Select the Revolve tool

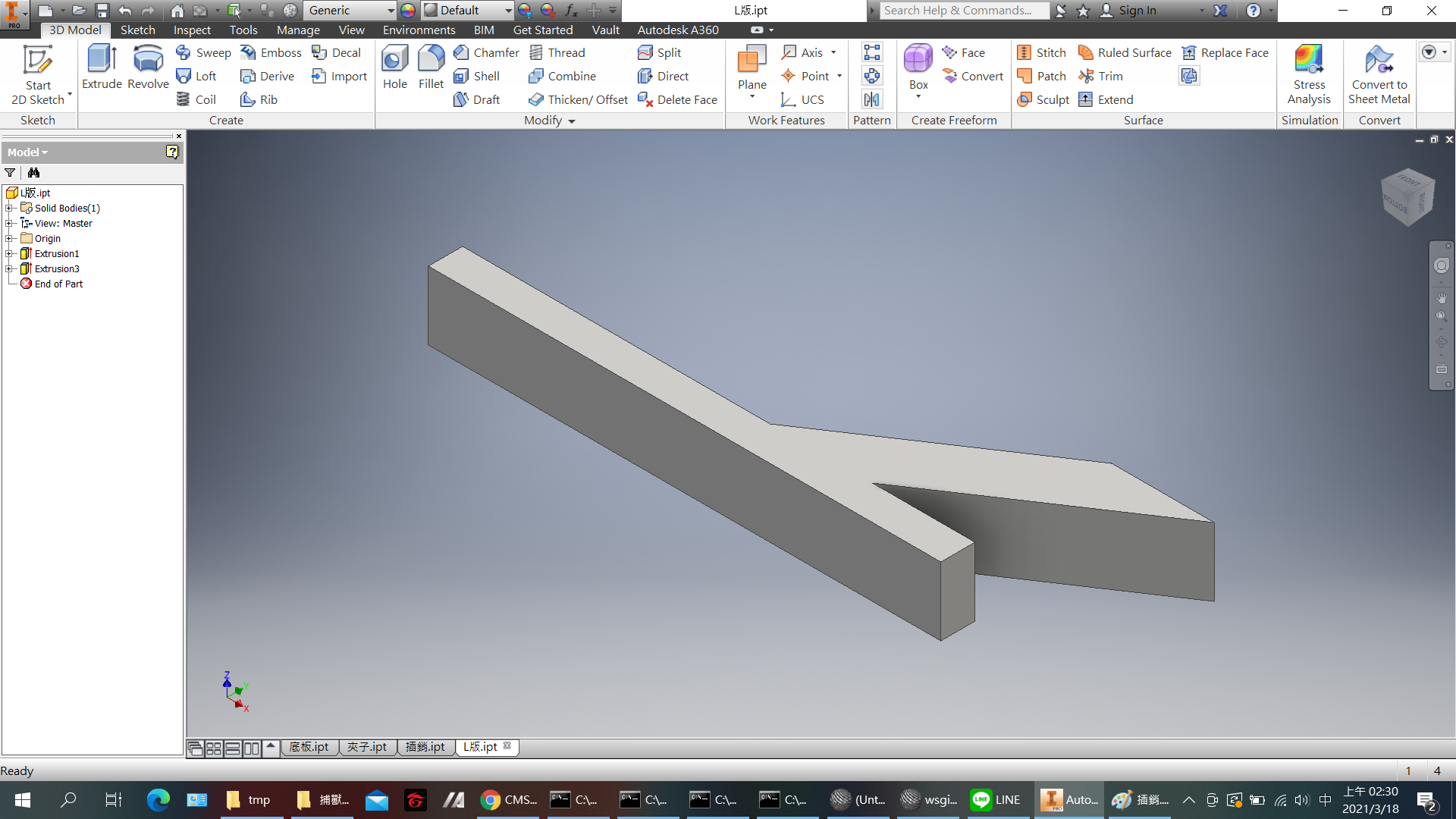tap(148, 67)
